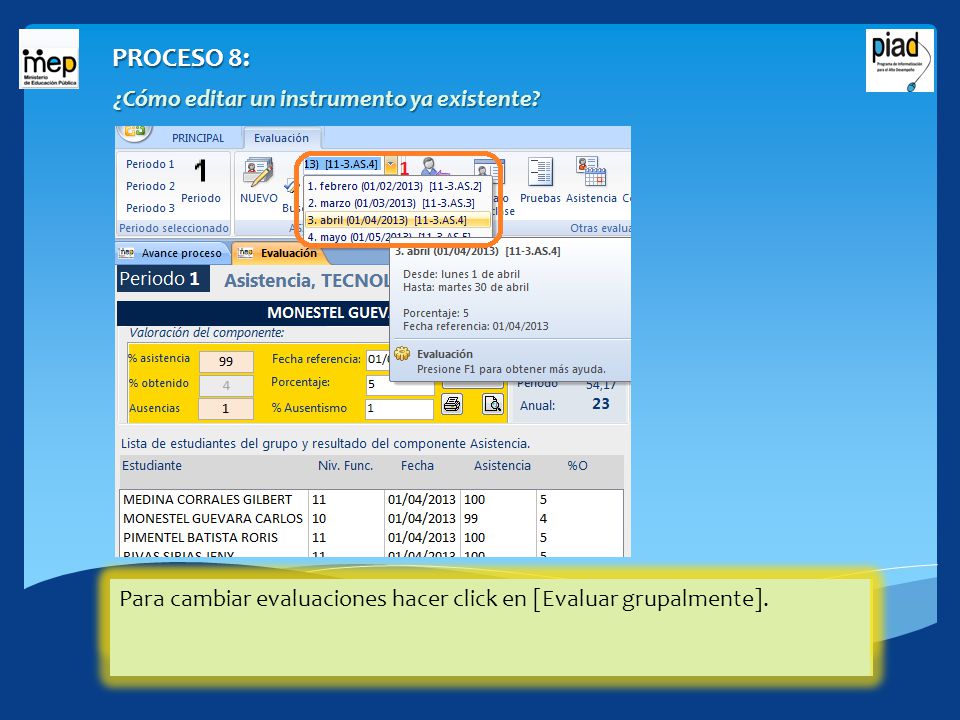The image size is (960, 720).
Task: Click the % asistencia field showing 99
Action: click(x=226, y=361)
